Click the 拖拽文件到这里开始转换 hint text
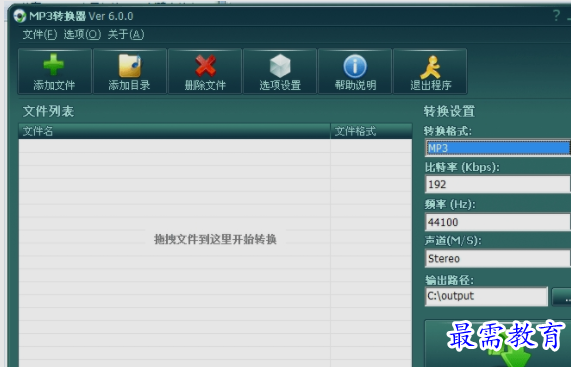Viewport: 571px width, 367px height. [x=215, y=239]
